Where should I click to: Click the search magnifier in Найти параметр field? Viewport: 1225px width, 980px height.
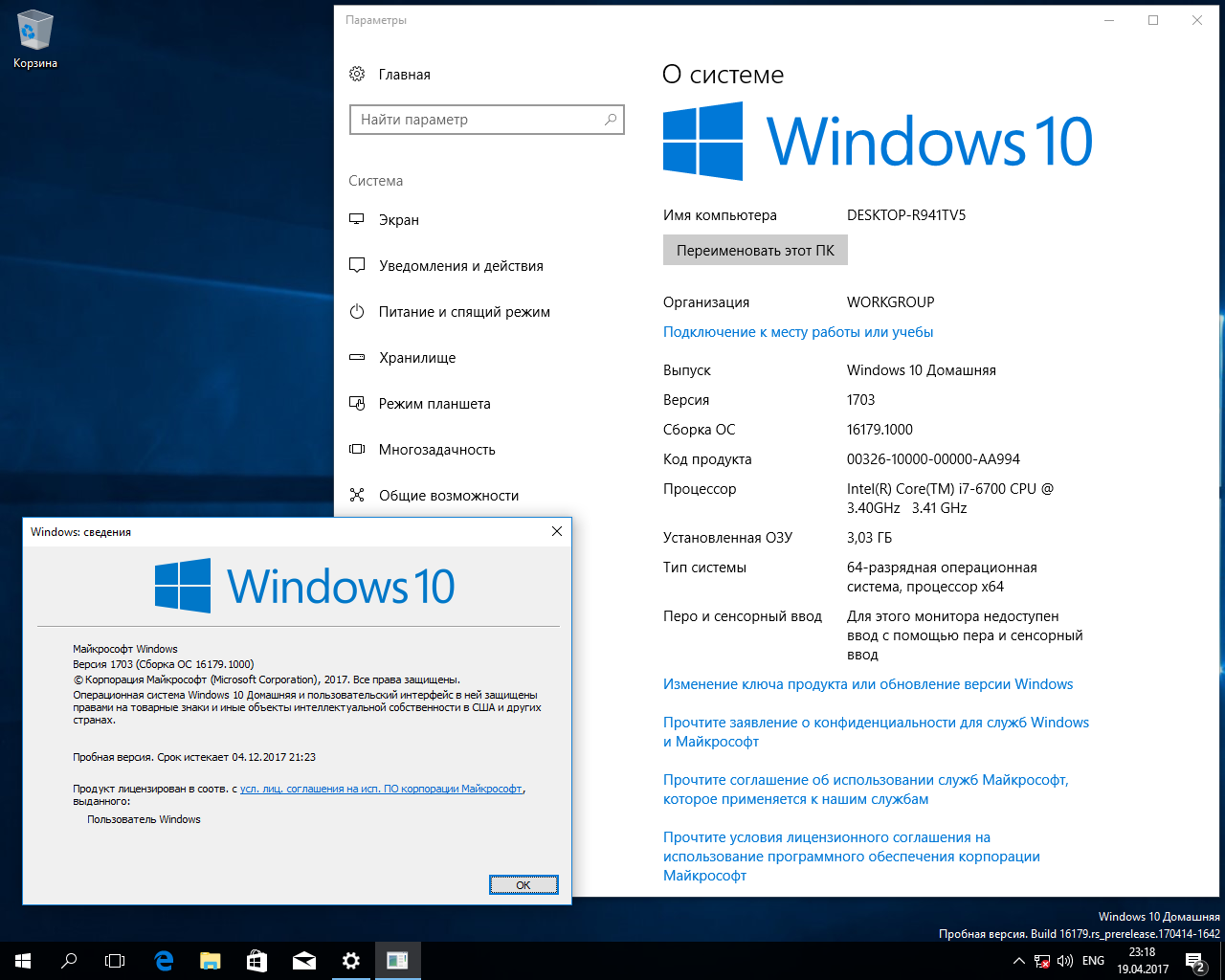point(611,120)
